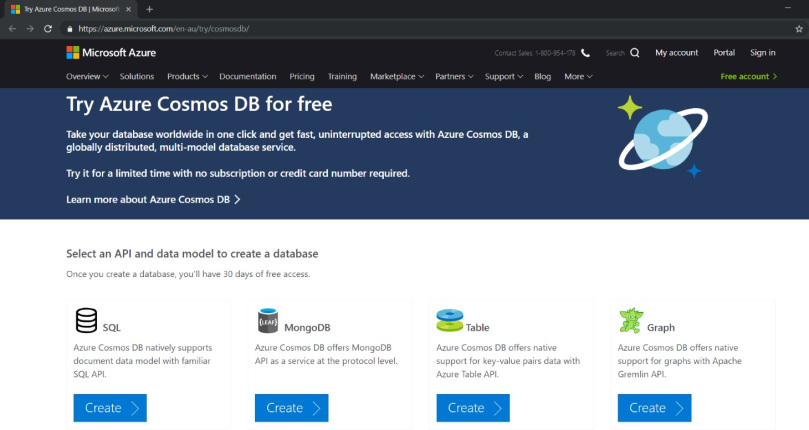Click the Table card title text
Image resolution: width=809 pixels, height=430 pixels.
477,327
